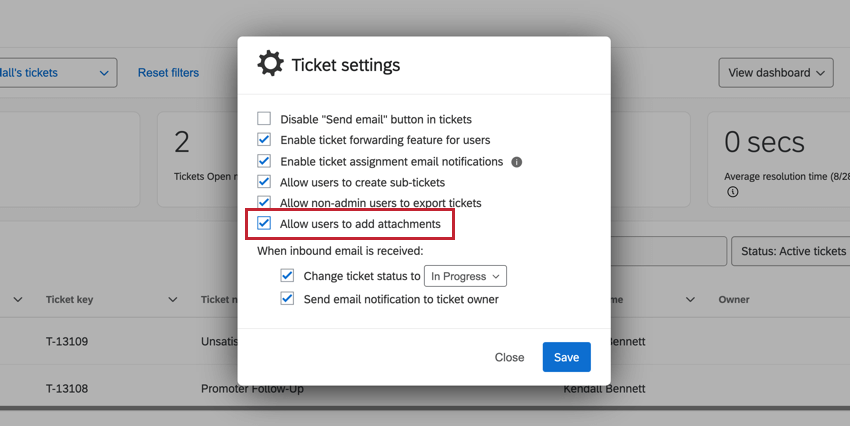Open ticket T-13109 row
Screen dimensions: 850x426
tap(68, 342)
